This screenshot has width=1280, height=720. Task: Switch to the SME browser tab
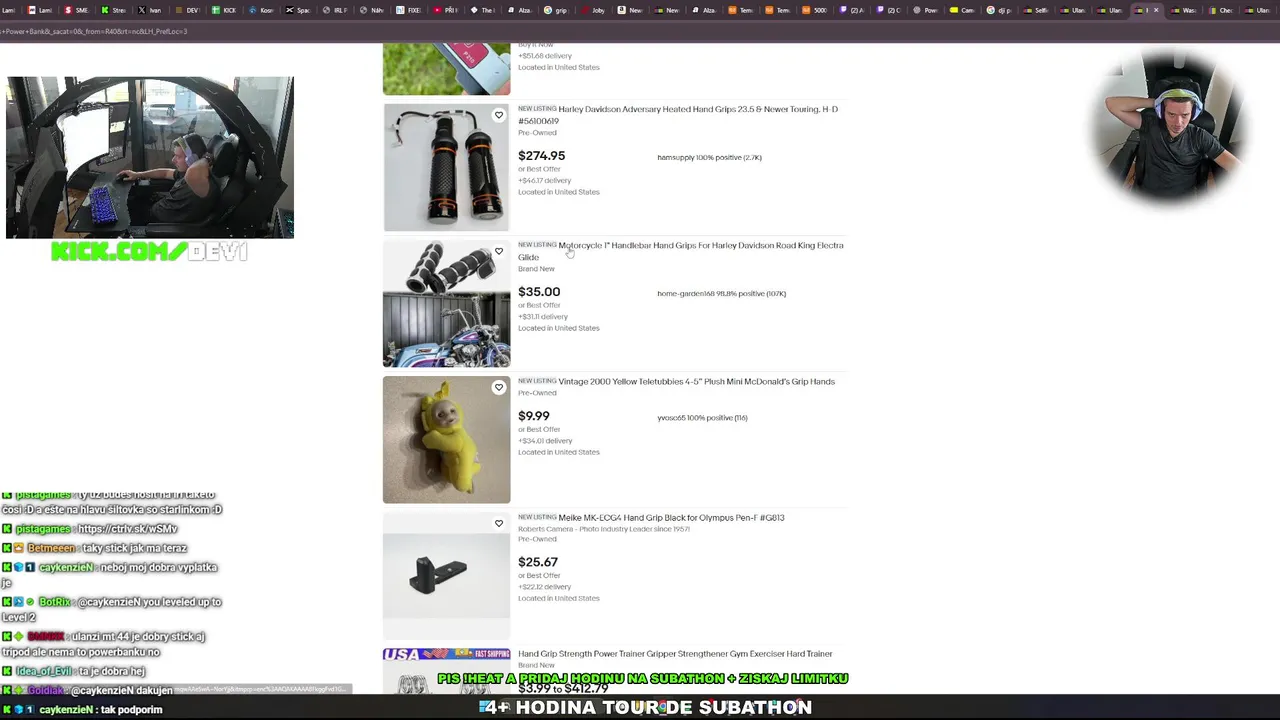pos(76,10)
